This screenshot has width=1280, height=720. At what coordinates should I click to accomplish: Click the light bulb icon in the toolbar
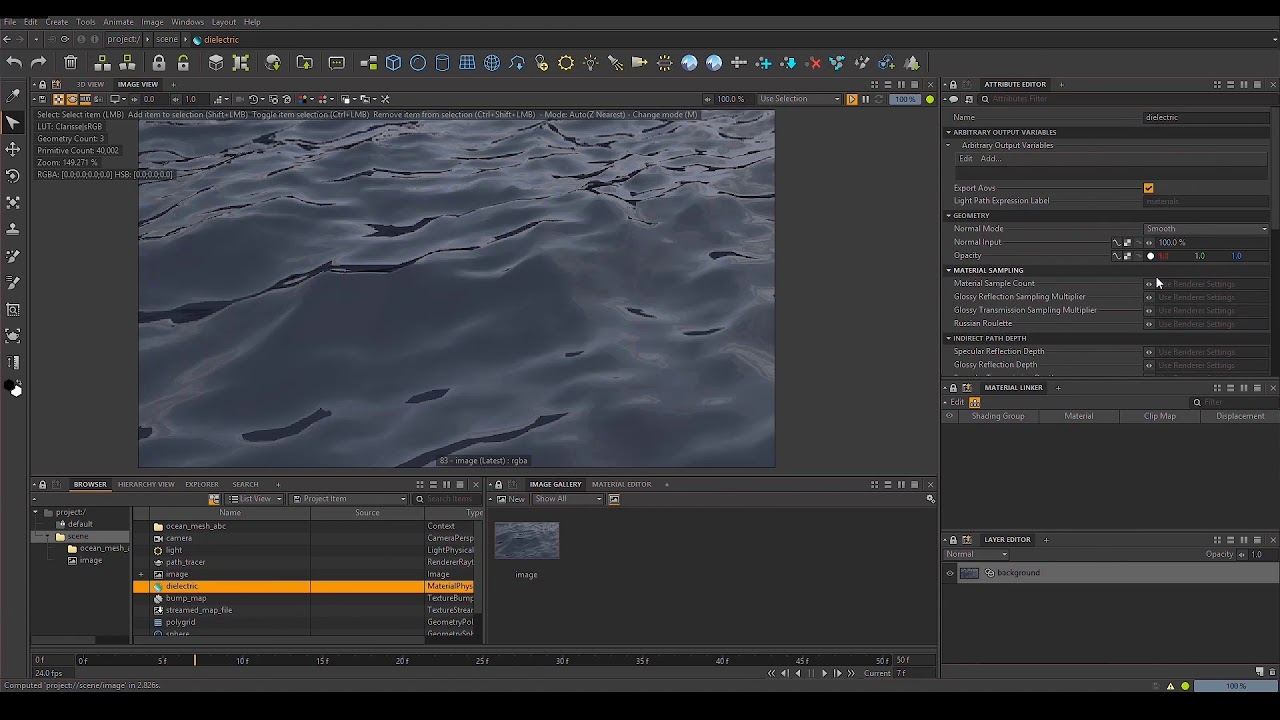pos(591,63)
